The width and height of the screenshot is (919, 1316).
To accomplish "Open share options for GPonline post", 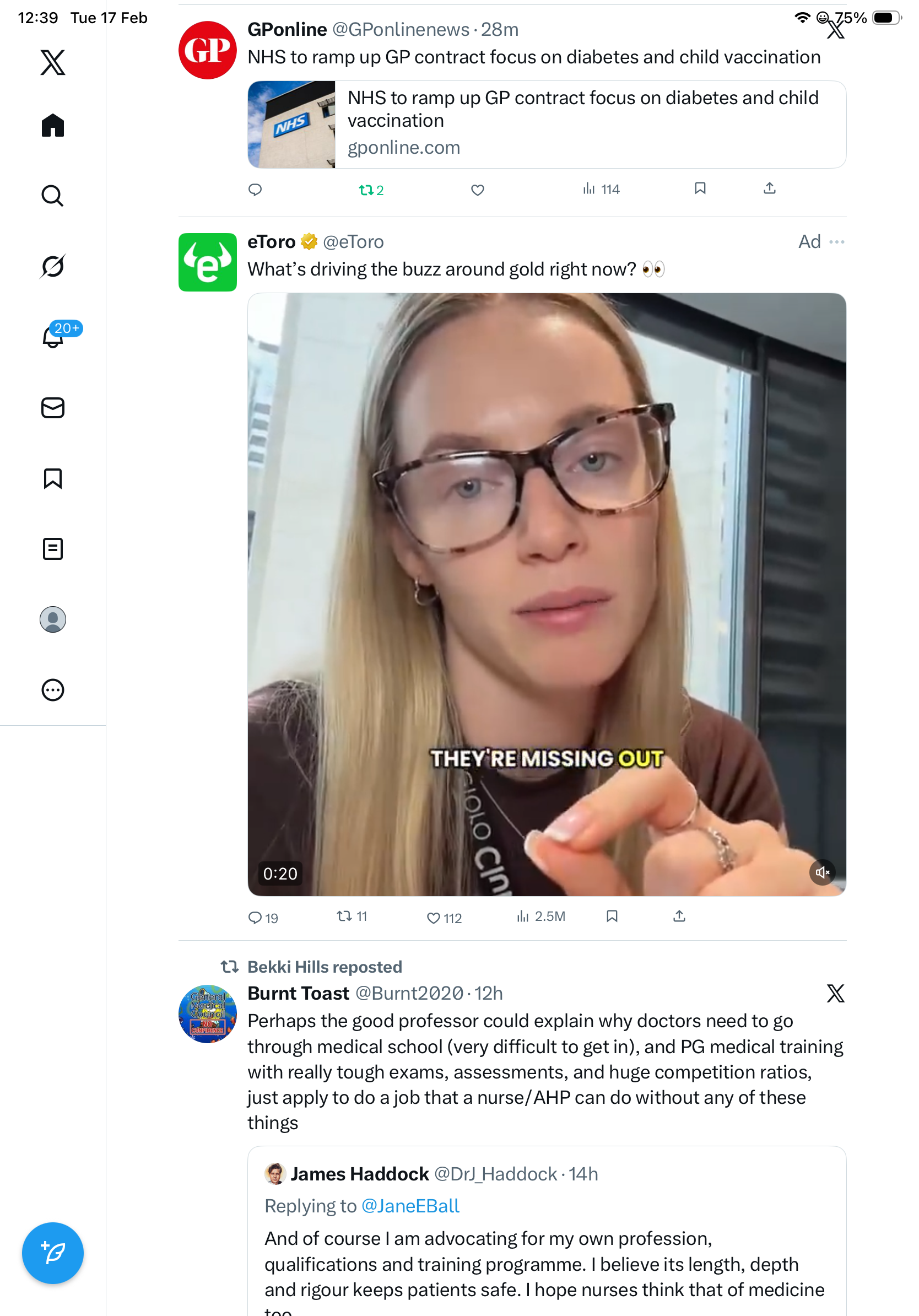I will (770, 188).
